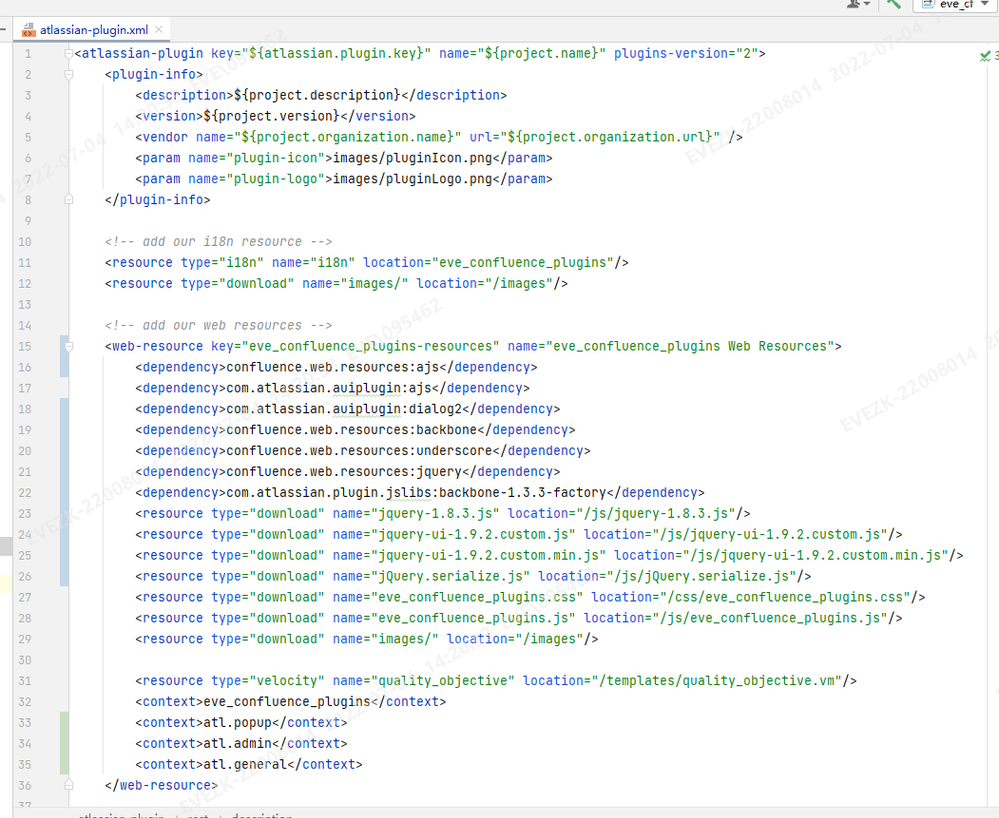Click the green Build hammer icon
999x818 pixels.
(x=894, y=4)
